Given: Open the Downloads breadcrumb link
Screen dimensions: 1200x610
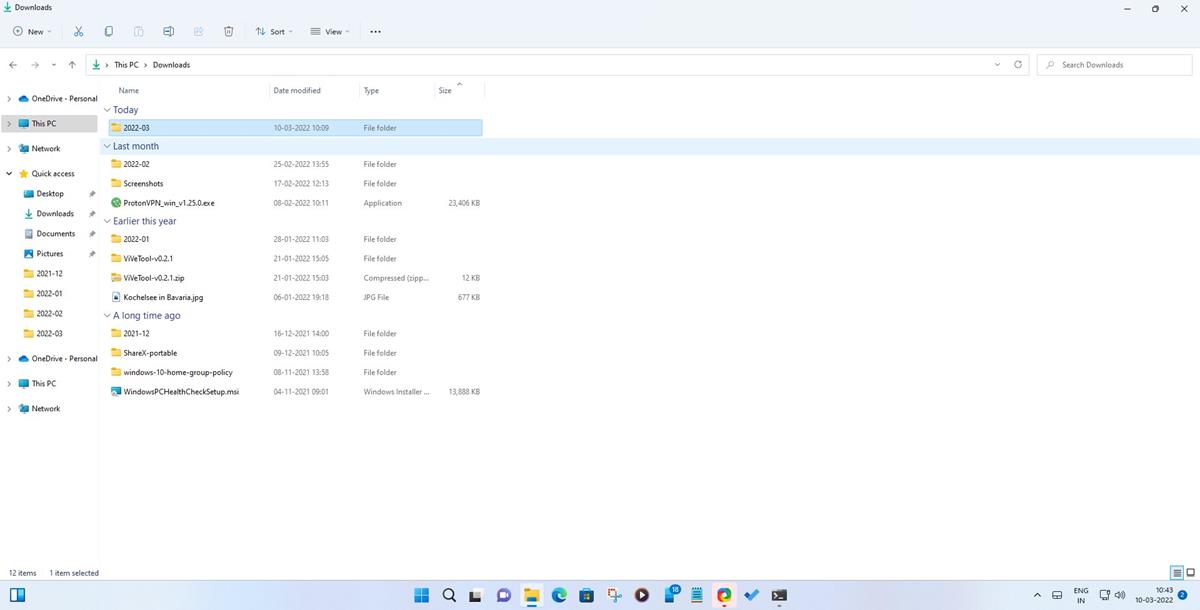Looking at the screenshot, I should (172, 64).
